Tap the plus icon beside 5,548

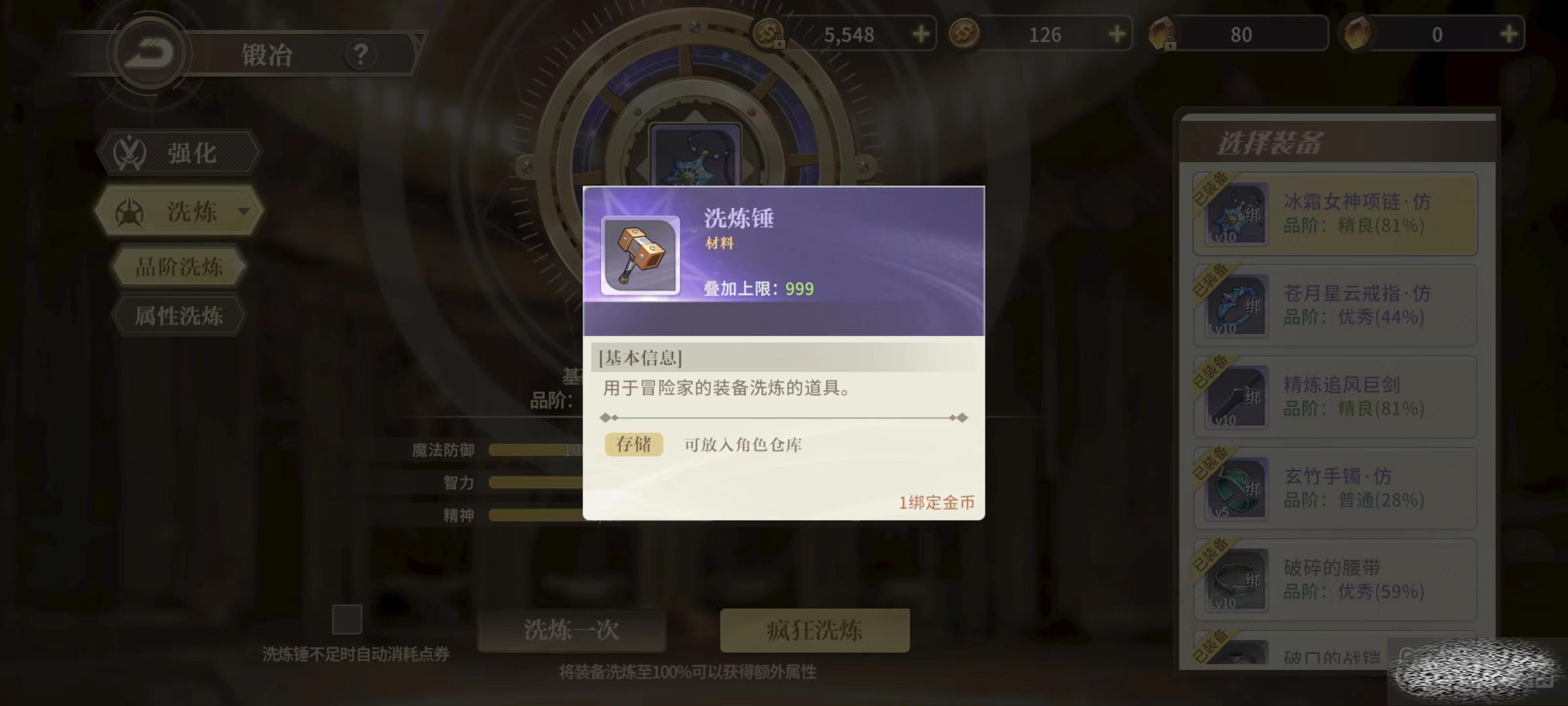pos(921,34)
